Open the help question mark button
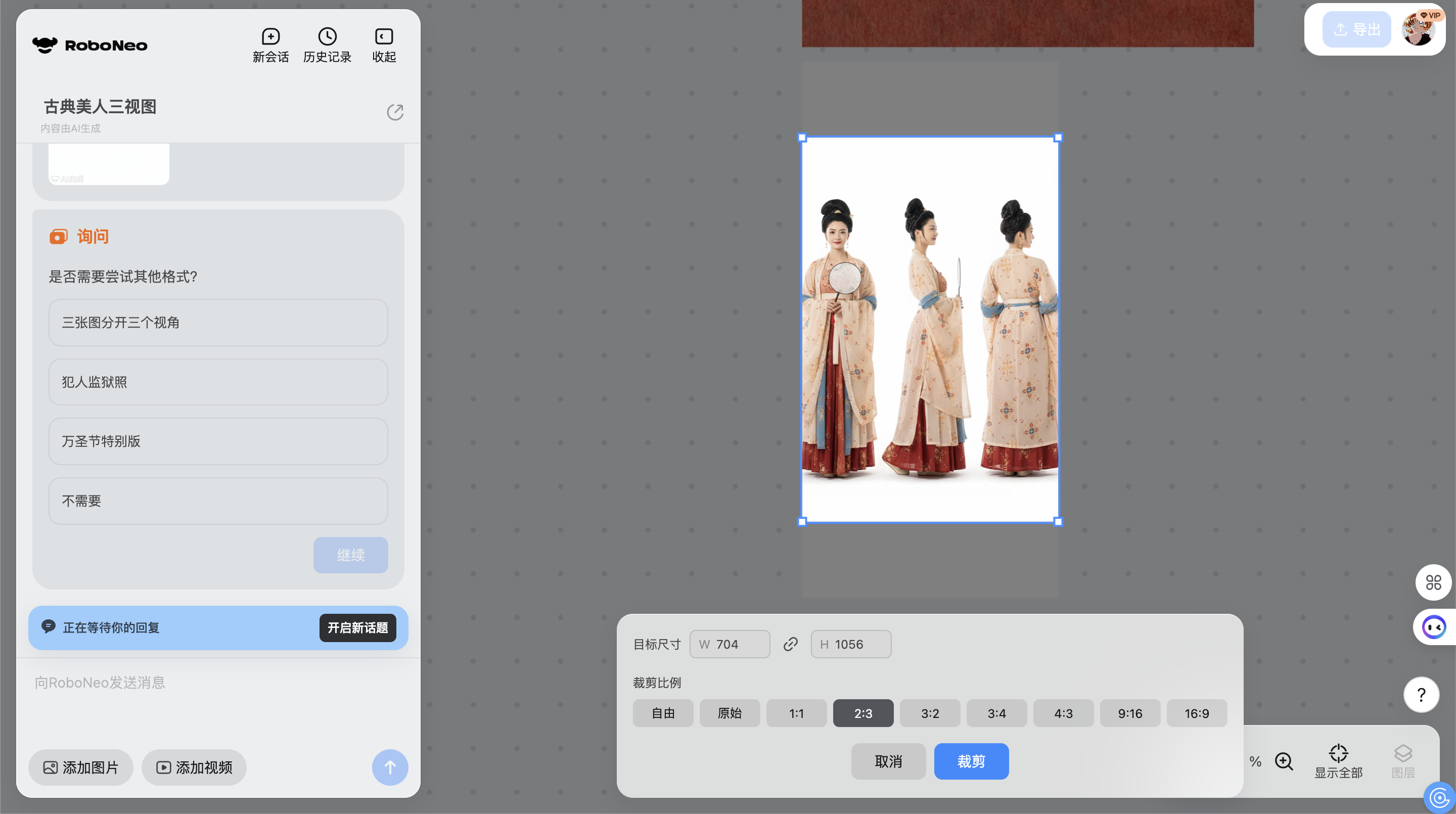 point(1421,695)
